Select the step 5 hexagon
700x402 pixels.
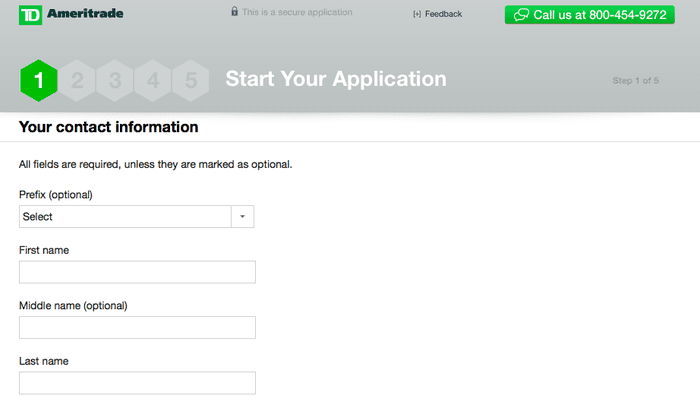191,80
